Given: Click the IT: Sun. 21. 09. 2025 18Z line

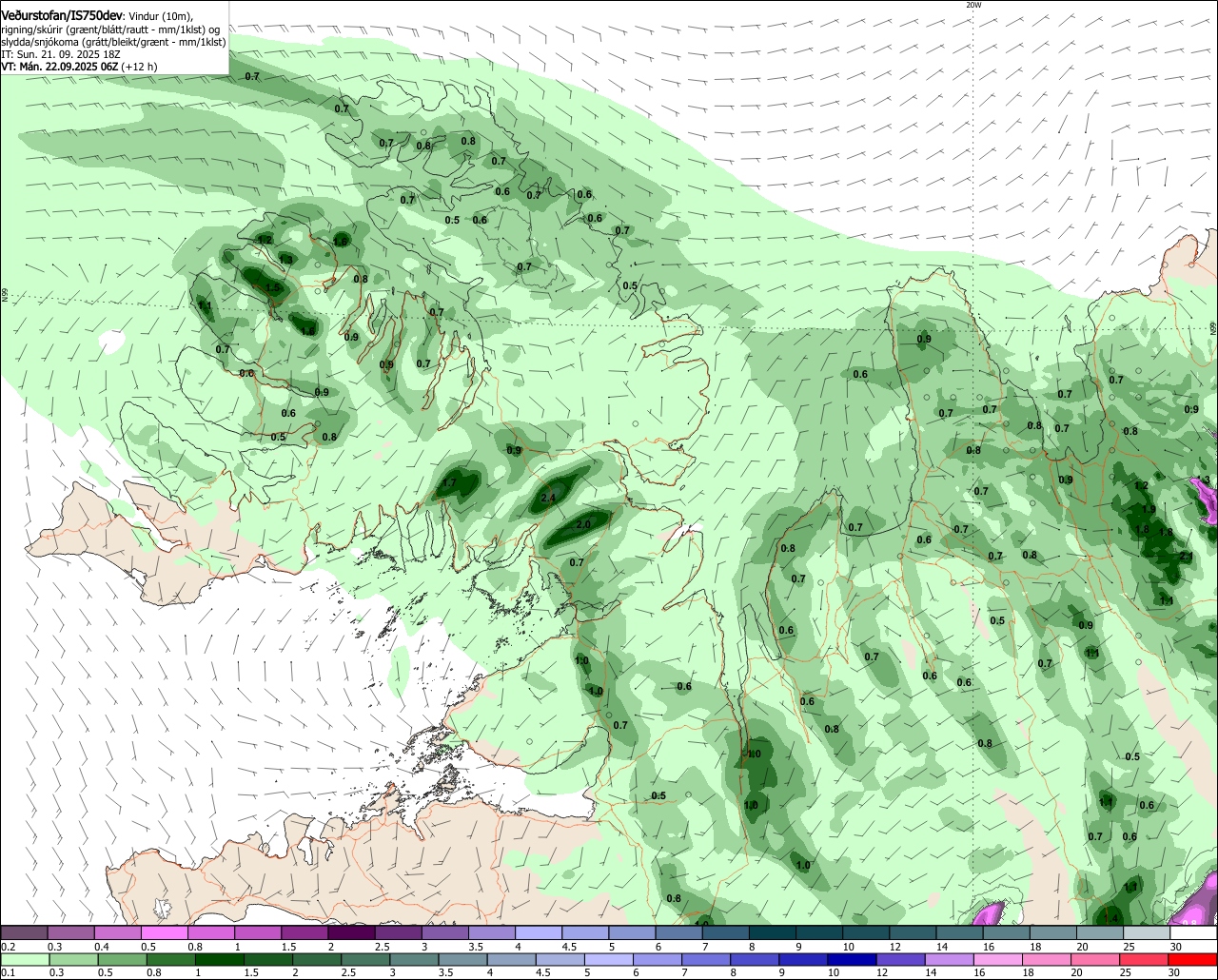Looking at the screenshot, I should 60,54.
